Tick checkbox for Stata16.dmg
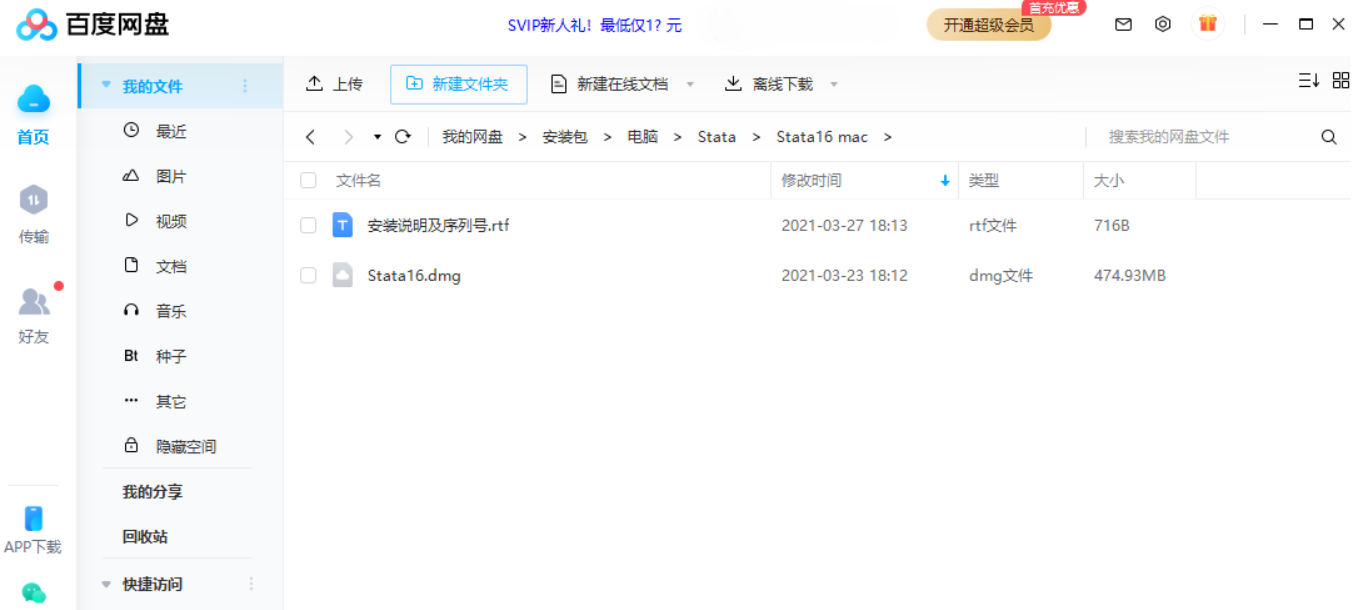This screenshot has height=610, width=1353. point(308,275)
